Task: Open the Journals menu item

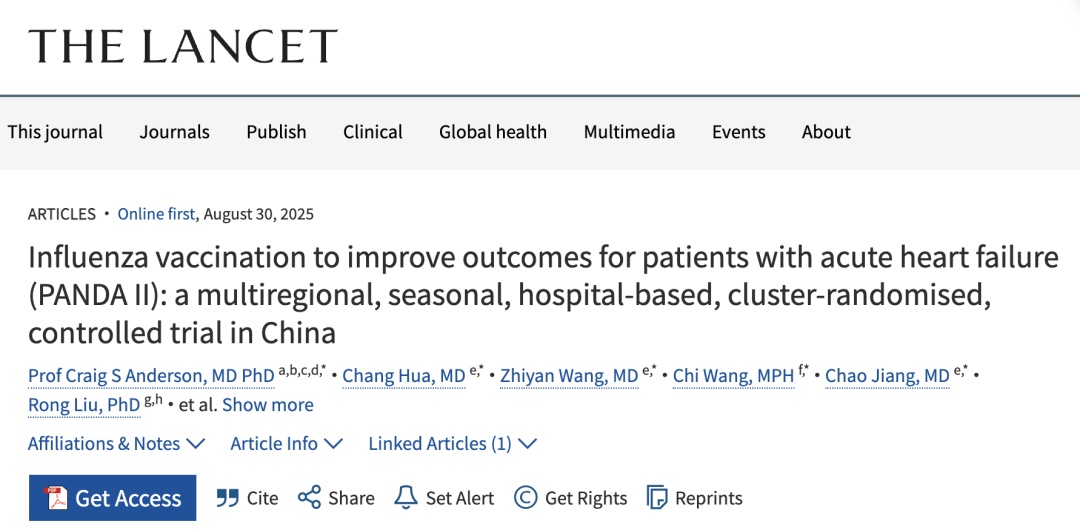Action: 174,132
